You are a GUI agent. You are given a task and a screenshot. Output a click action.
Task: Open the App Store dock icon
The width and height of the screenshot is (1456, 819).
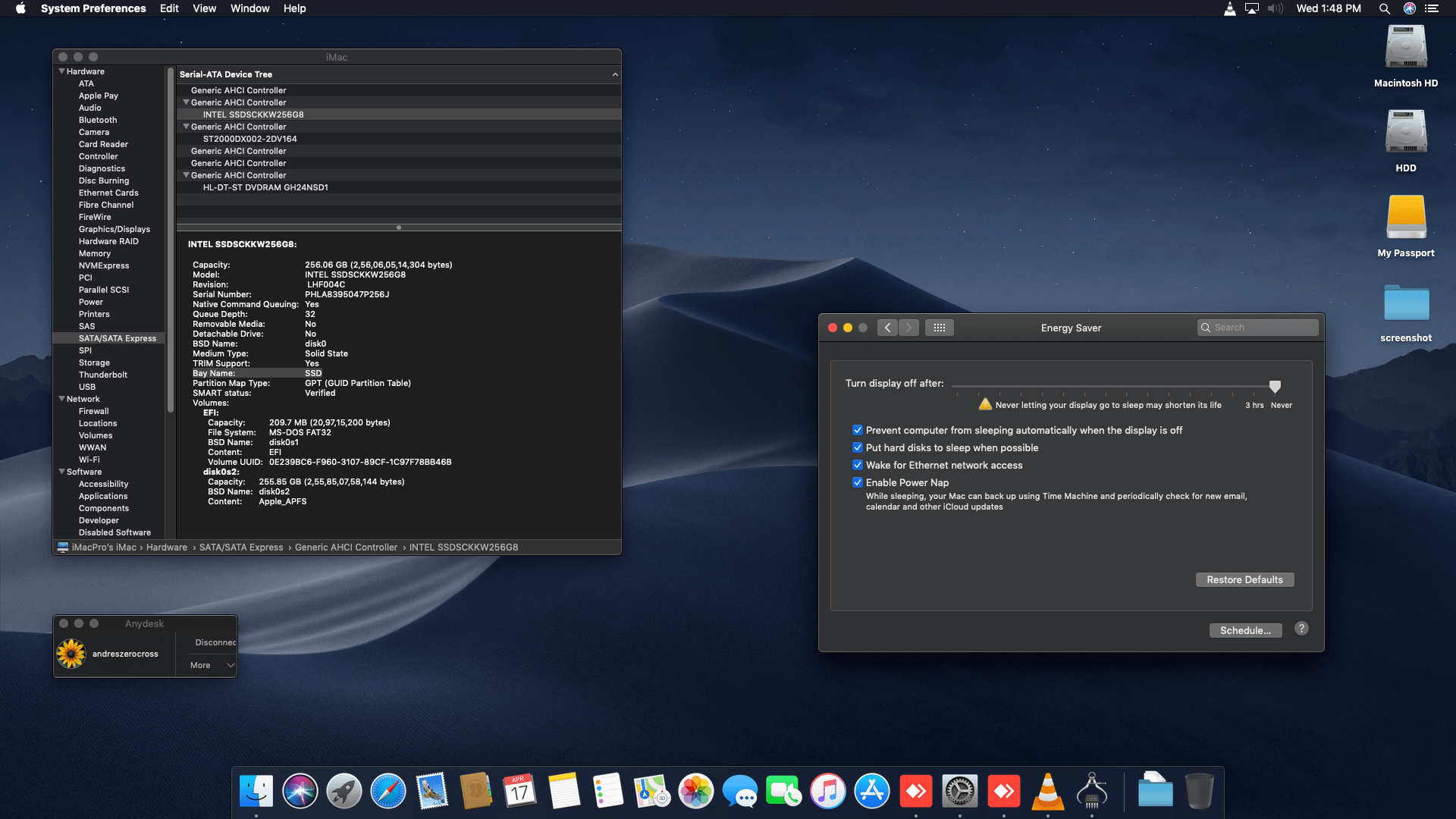click(x=871, y=792)
